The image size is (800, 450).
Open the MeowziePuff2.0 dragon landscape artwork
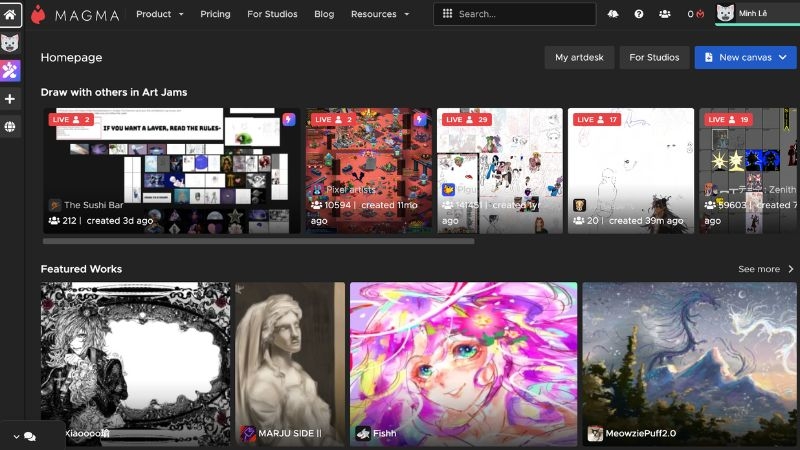[689, 364]
